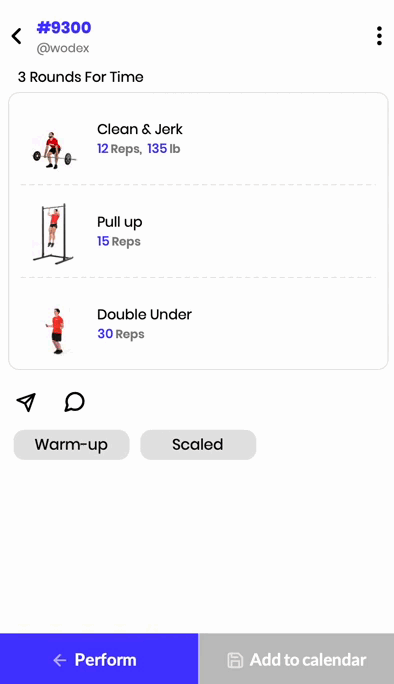Select the Warm-up chip
Image resolution: width=394 pixels, height=684 pixels.
(72, 445)
